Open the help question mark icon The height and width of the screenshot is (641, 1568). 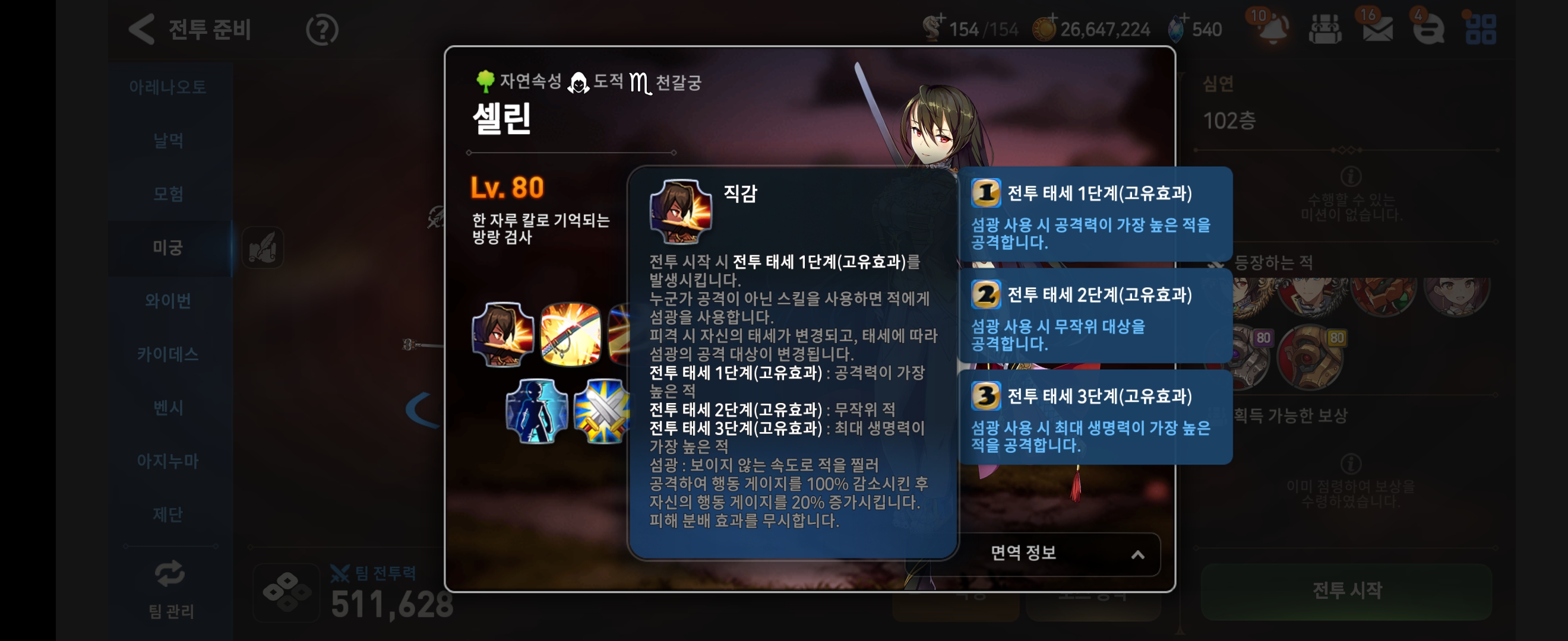coord(322,30)
